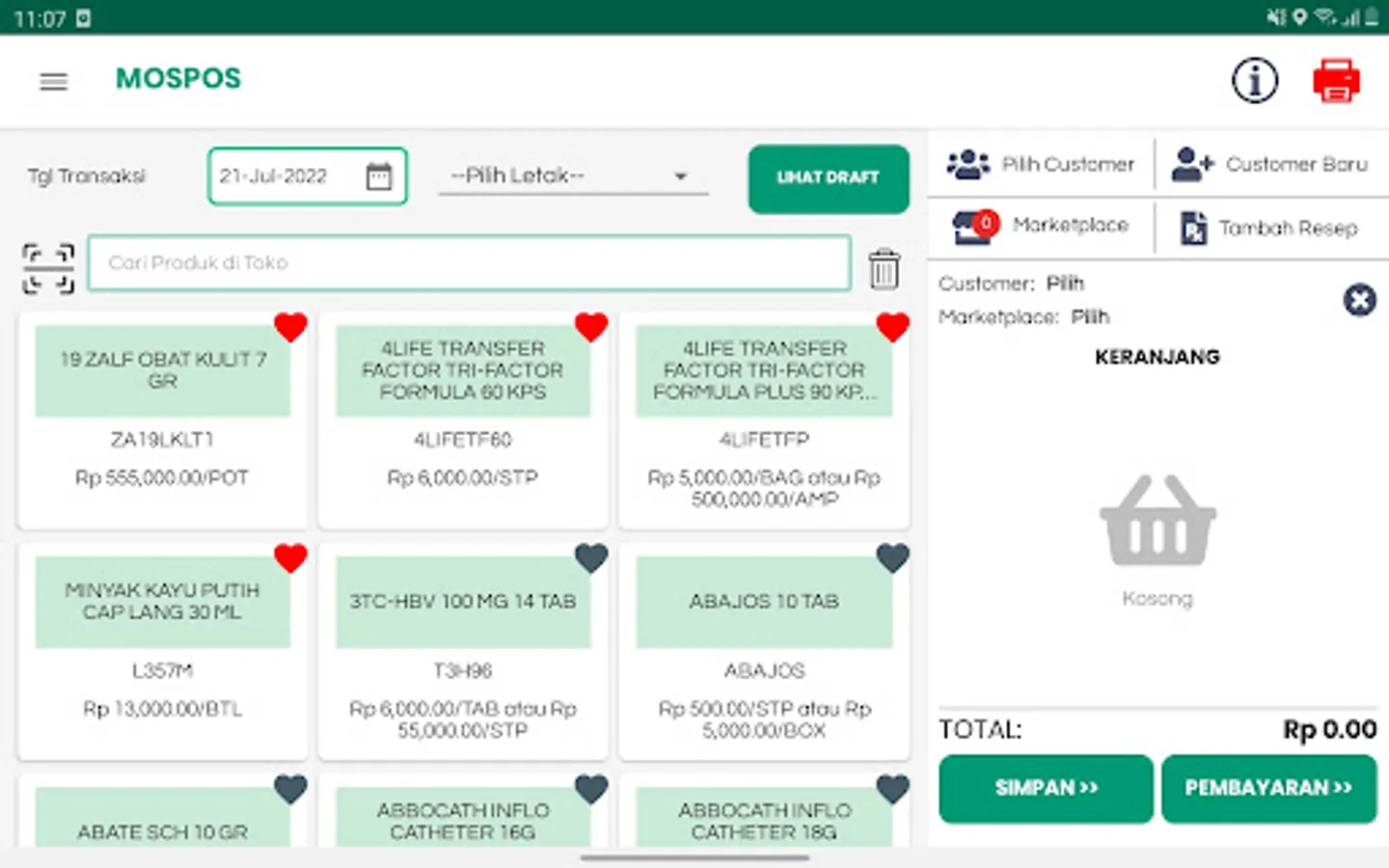The height and width of the screenshot is (868, 1389).
Task: Open the hamburger navigation menu
Action: (x=54, y=81)
